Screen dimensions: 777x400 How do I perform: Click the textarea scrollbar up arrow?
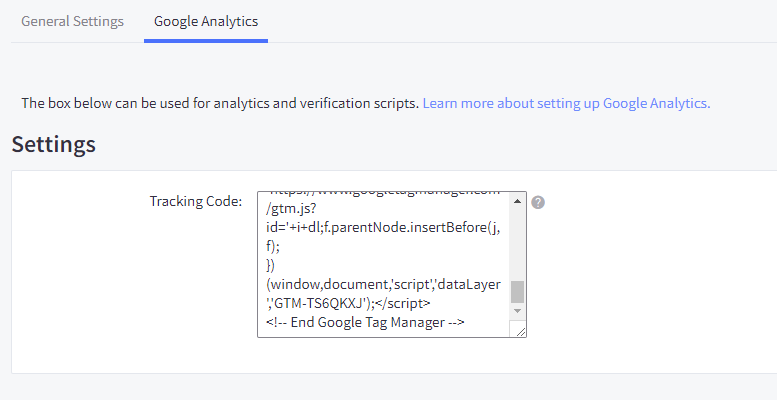click(x=517, y=201)
